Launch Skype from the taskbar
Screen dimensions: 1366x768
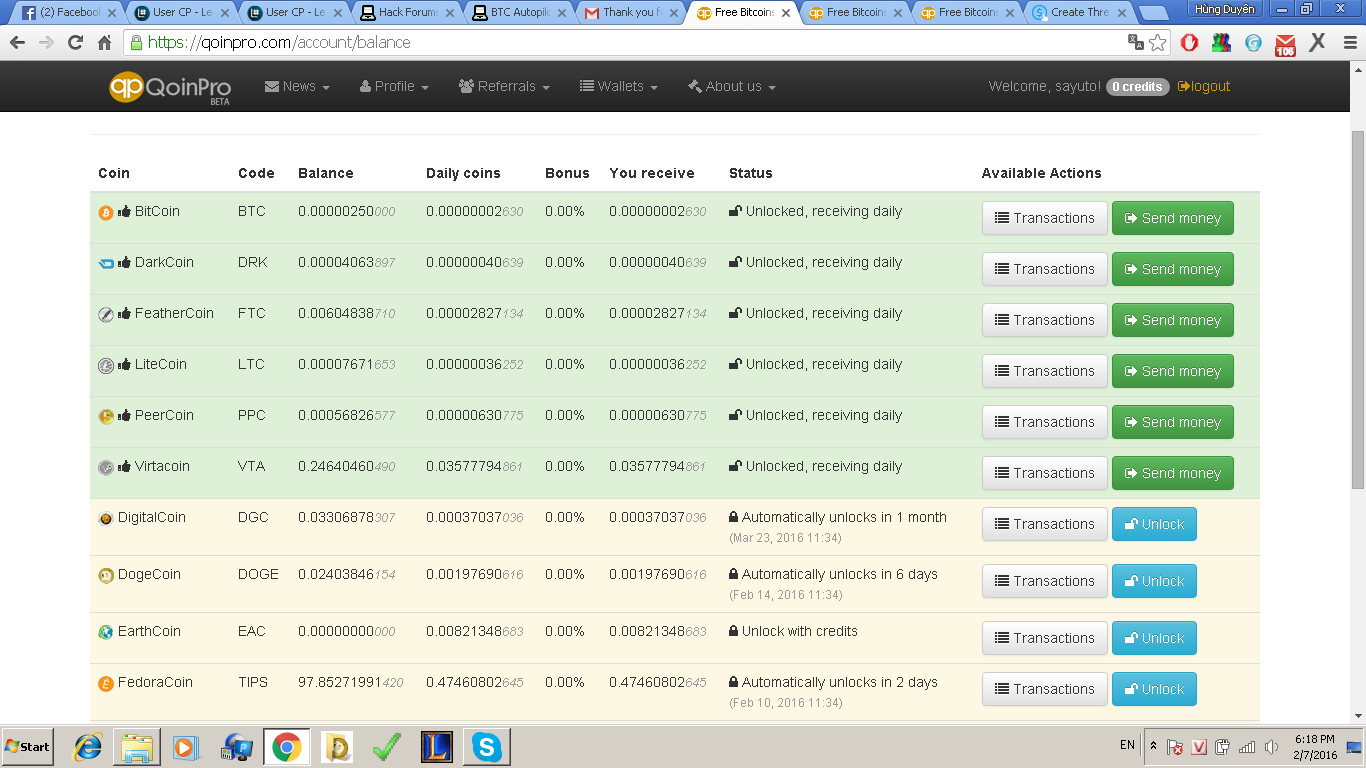click(x=487, y=747)
